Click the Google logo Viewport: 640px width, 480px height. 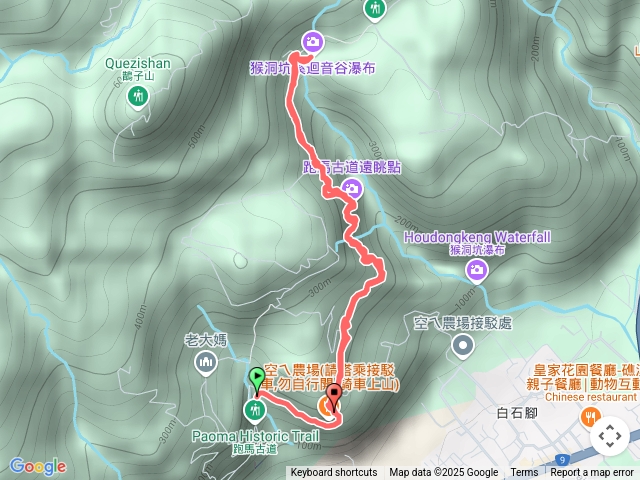click(38, 467)
